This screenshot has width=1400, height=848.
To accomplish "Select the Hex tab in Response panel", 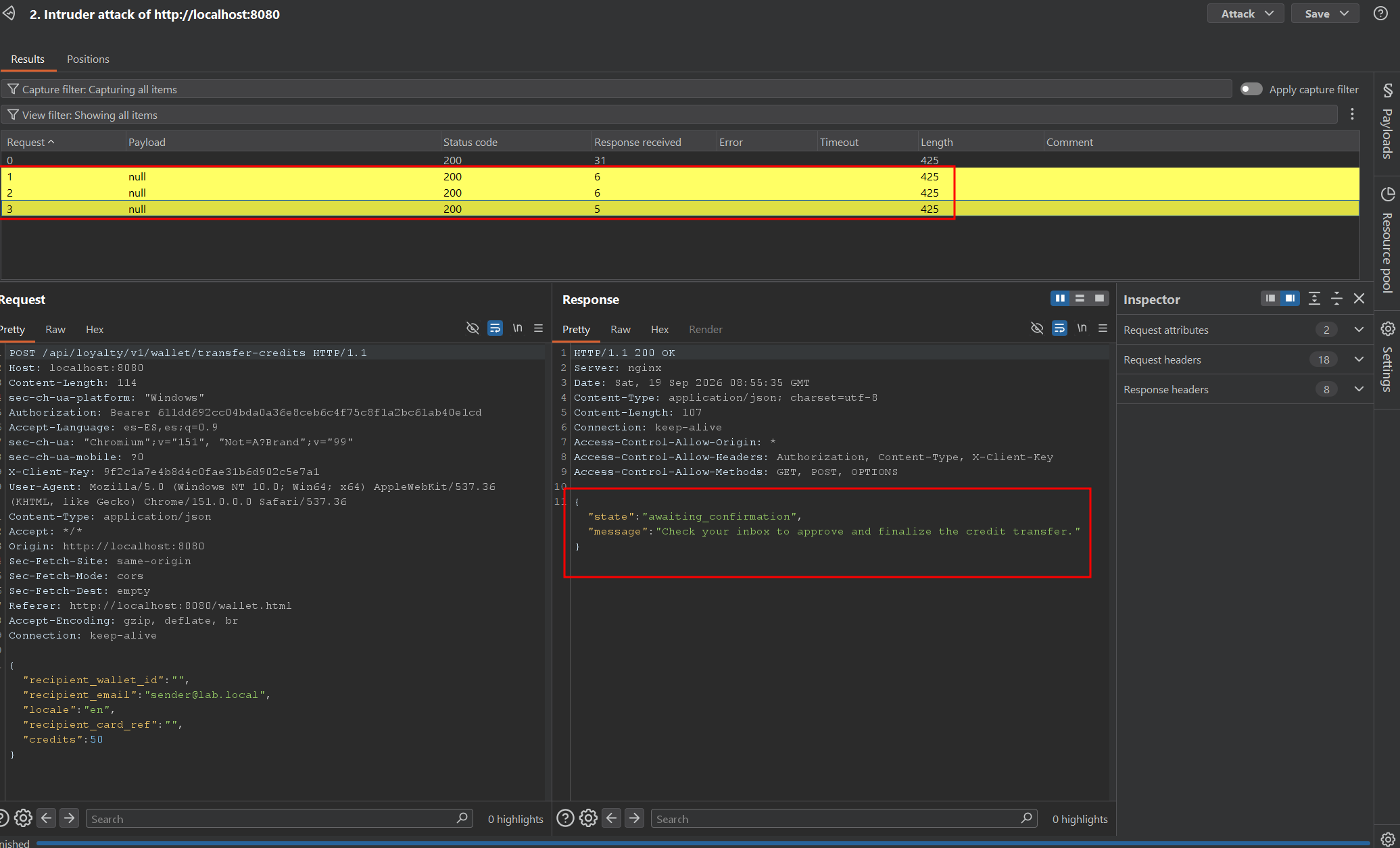I will [660, 329].
